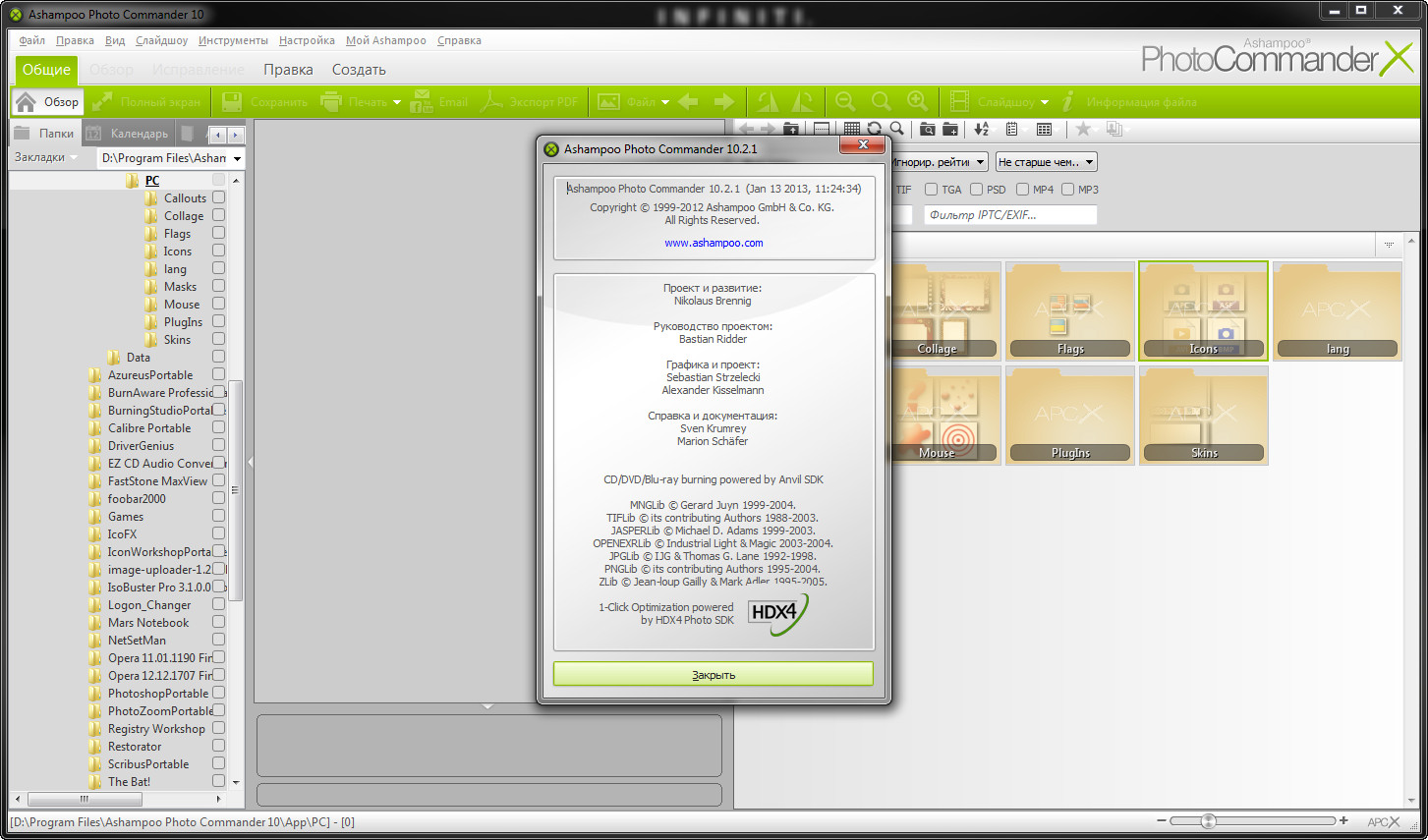Enable the PSD format filter

pos(976,190)
